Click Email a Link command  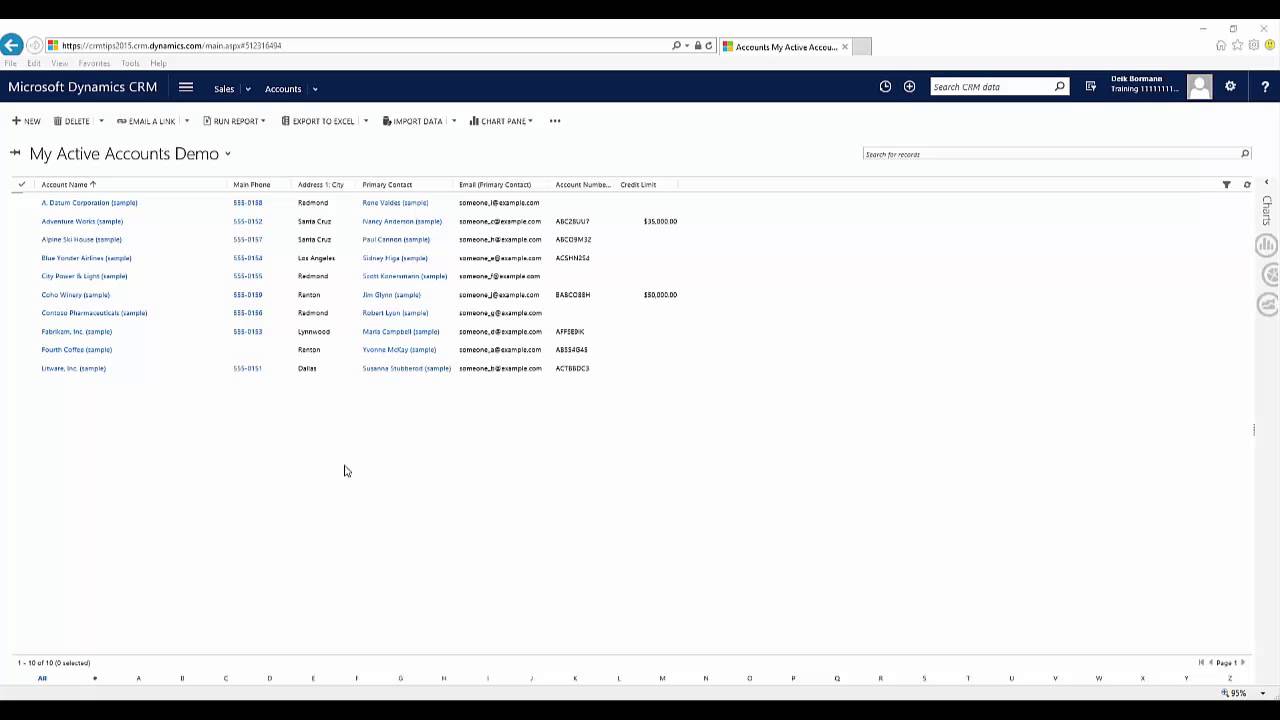pos(146,121)
